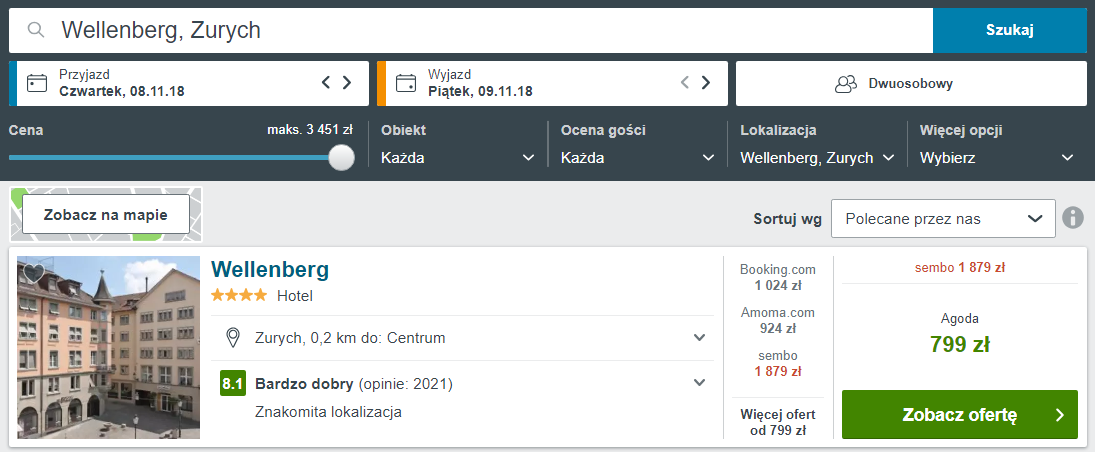1095x452 pixels.
Task: Click the green Zobacz ofertę button
Action: [959, 414]
